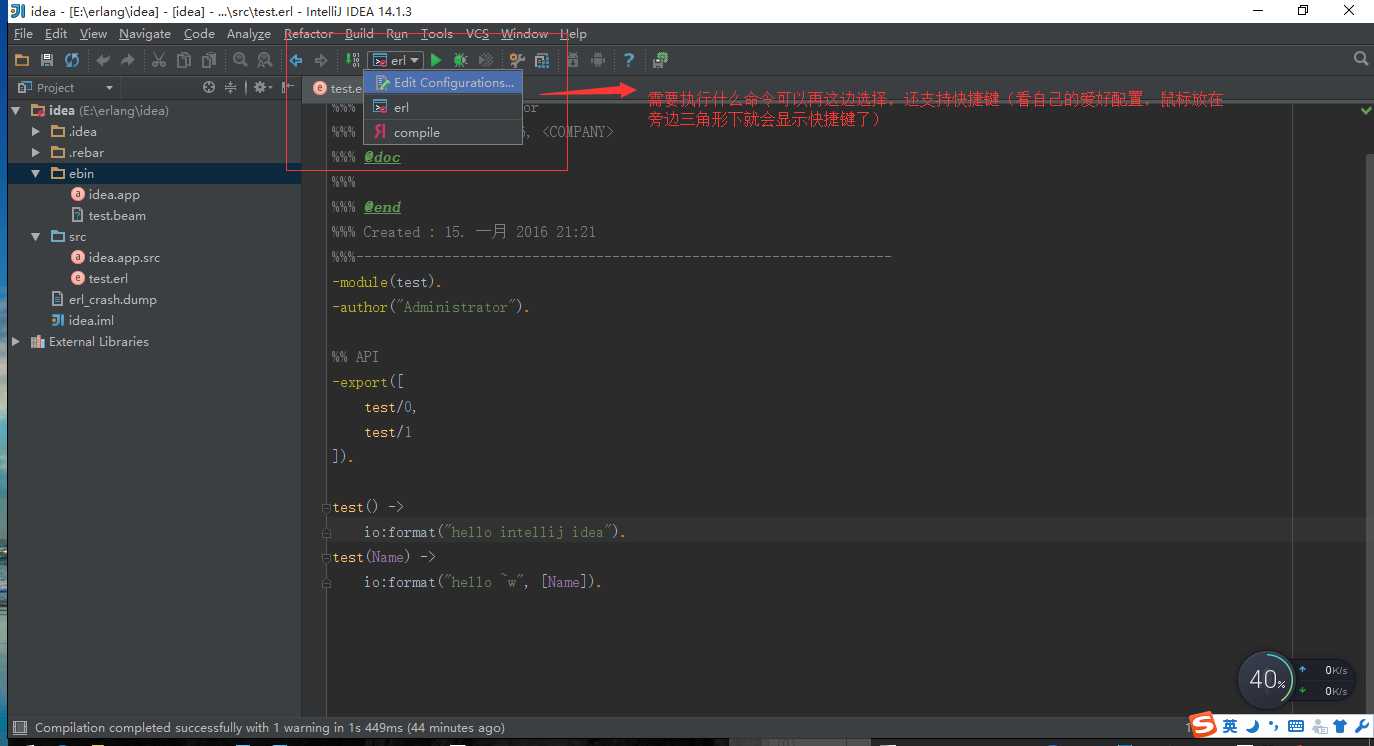
Task: Click the Help question mark icon
Action: tap(629, 61)
